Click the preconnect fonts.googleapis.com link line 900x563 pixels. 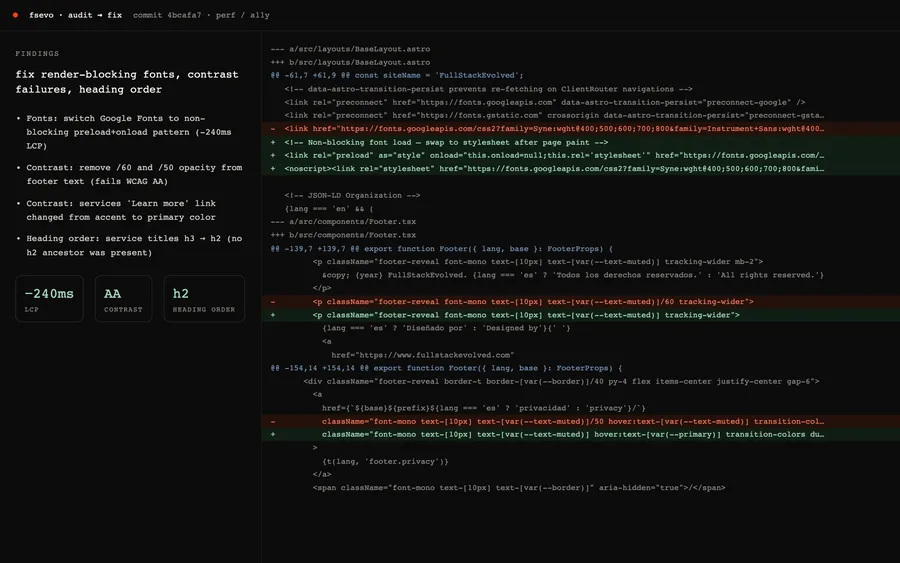[x=545, y=102]
